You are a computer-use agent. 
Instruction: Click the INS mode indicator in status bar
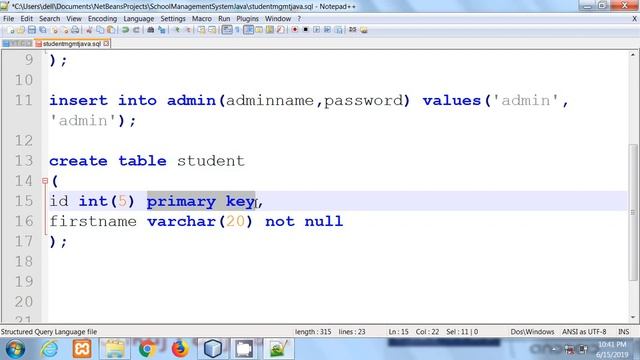[x=623, y=332]
